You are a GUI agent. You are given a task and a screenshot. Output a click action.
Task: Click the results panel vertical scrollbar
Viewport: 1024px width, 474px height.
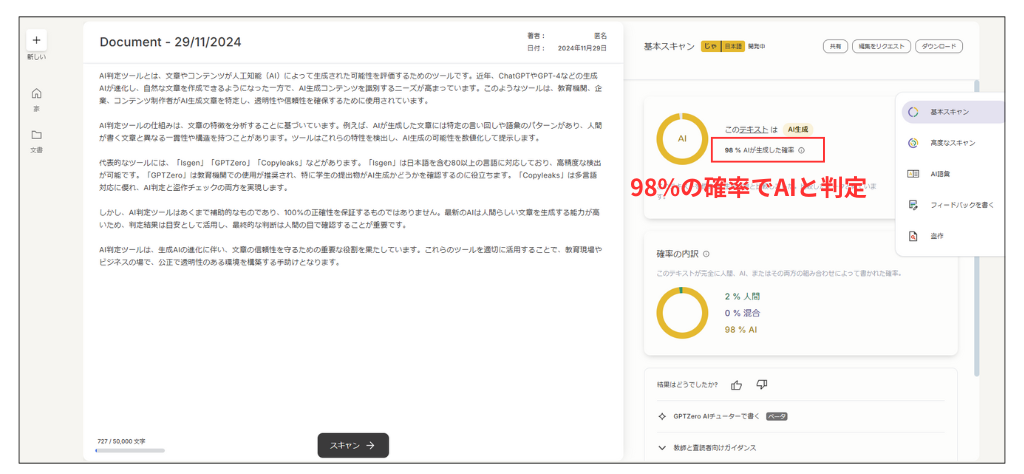tap(976, 228)
